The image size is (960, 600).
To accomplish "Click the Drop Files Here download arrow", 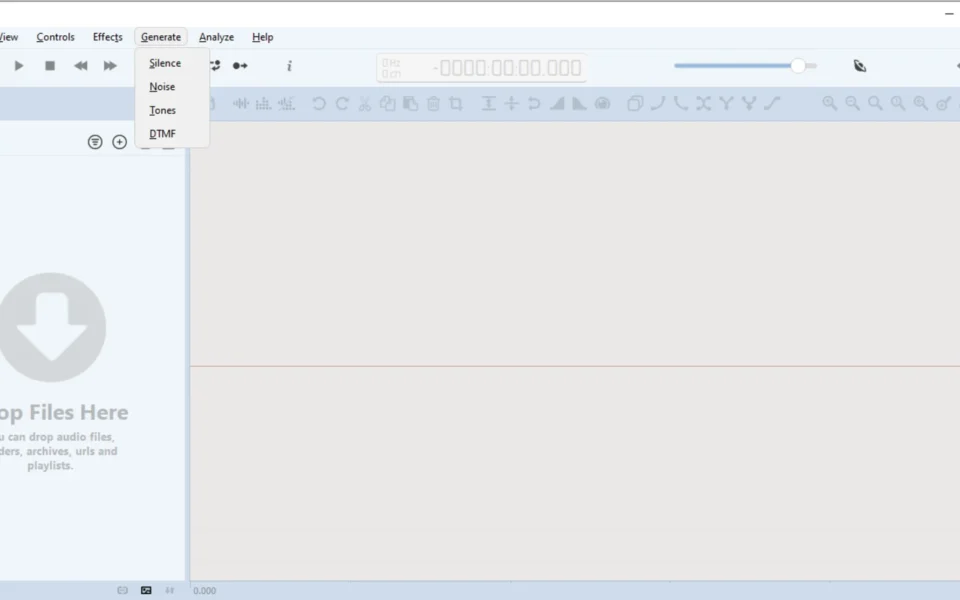I will tap(51, 328).
